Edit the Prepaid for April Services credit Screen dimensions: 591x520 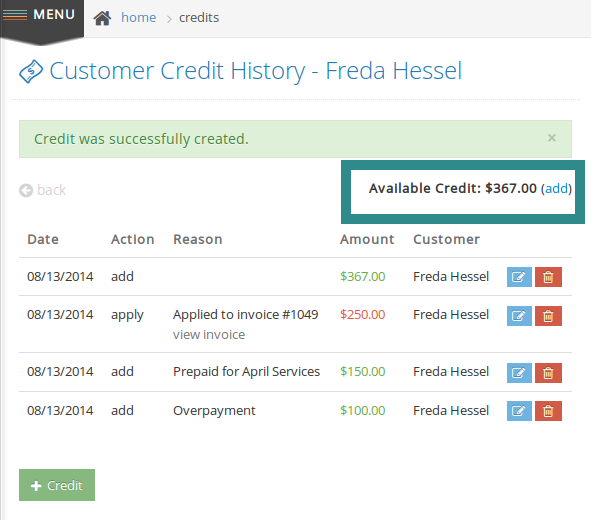tap(519, 373)
